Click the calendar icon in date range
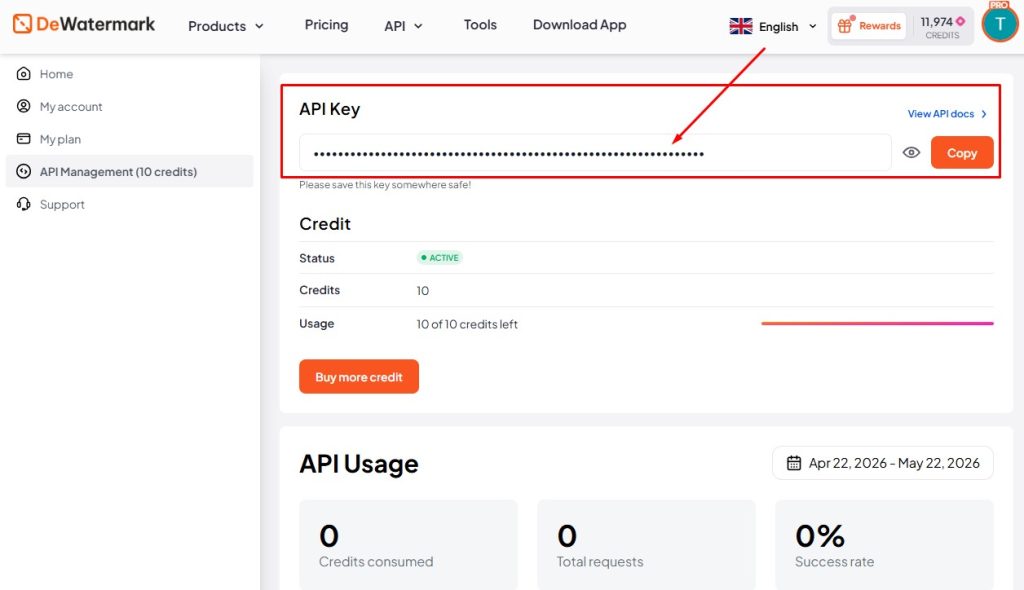Screen dimensions: 1024x590 [793, 463]
